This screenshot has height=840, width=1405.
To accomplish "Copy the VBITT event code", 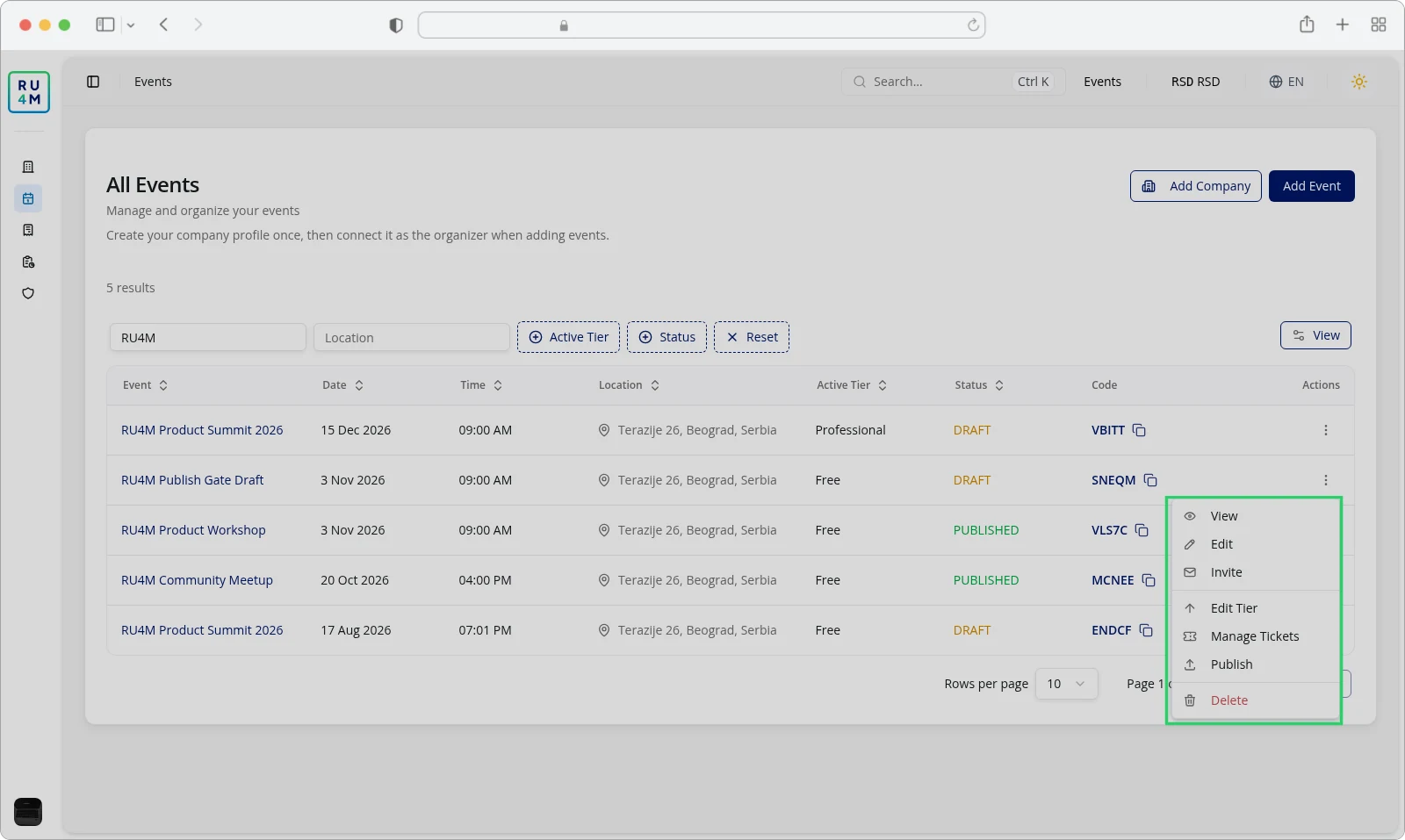I will 1139,430.
